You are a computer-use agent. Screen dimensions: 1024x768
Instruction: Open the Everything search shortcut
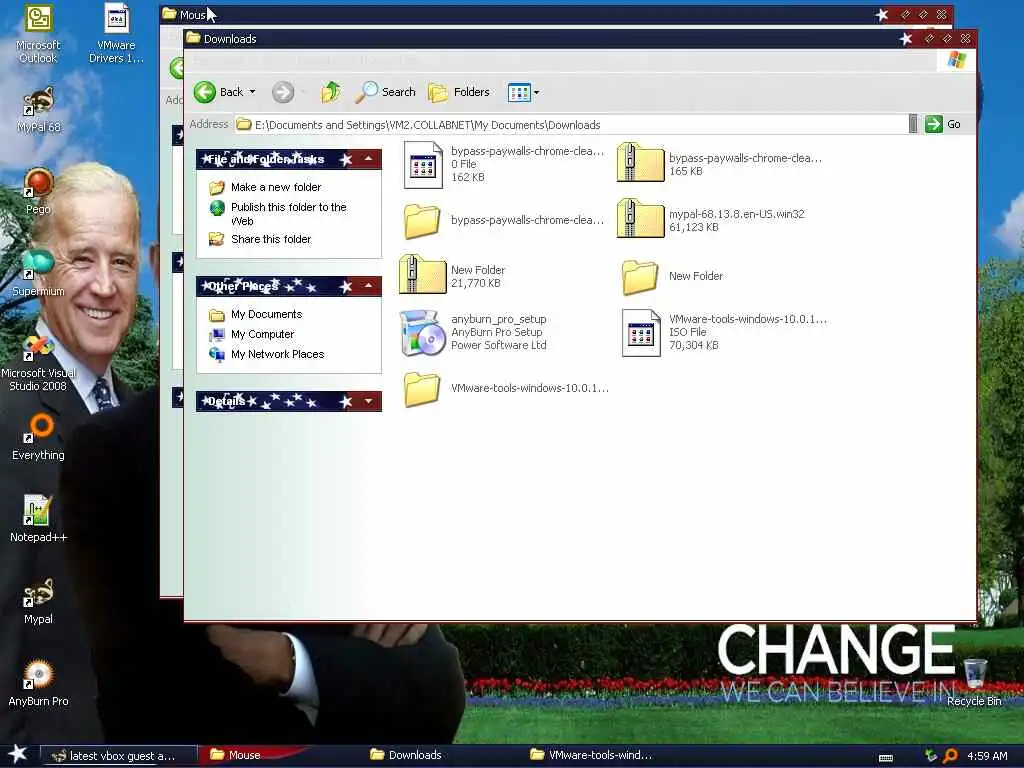pos(39,437)
